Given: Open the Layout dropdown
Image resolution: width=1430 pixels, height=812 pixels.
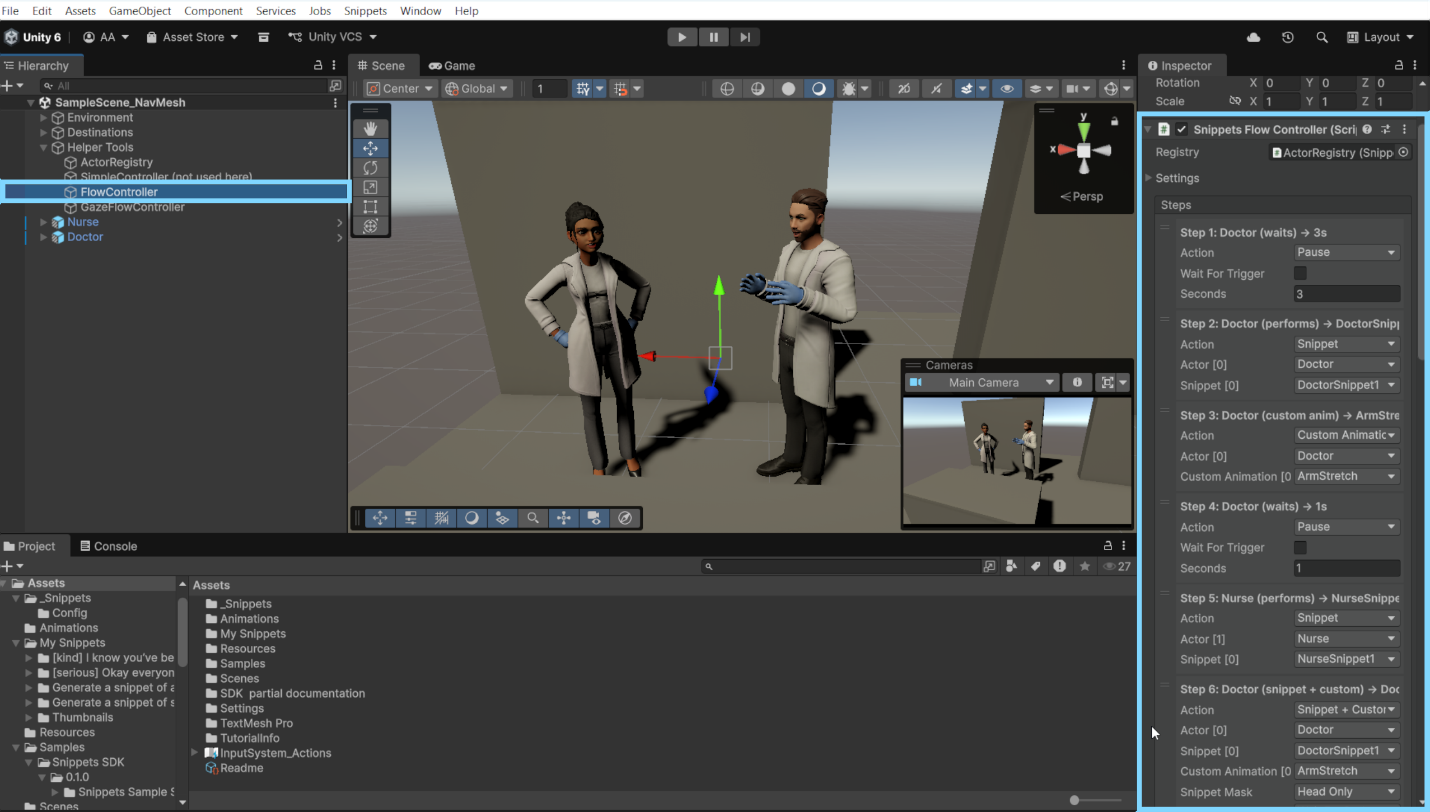Looking at the screenshot, I should click(x=1381, y=37).
